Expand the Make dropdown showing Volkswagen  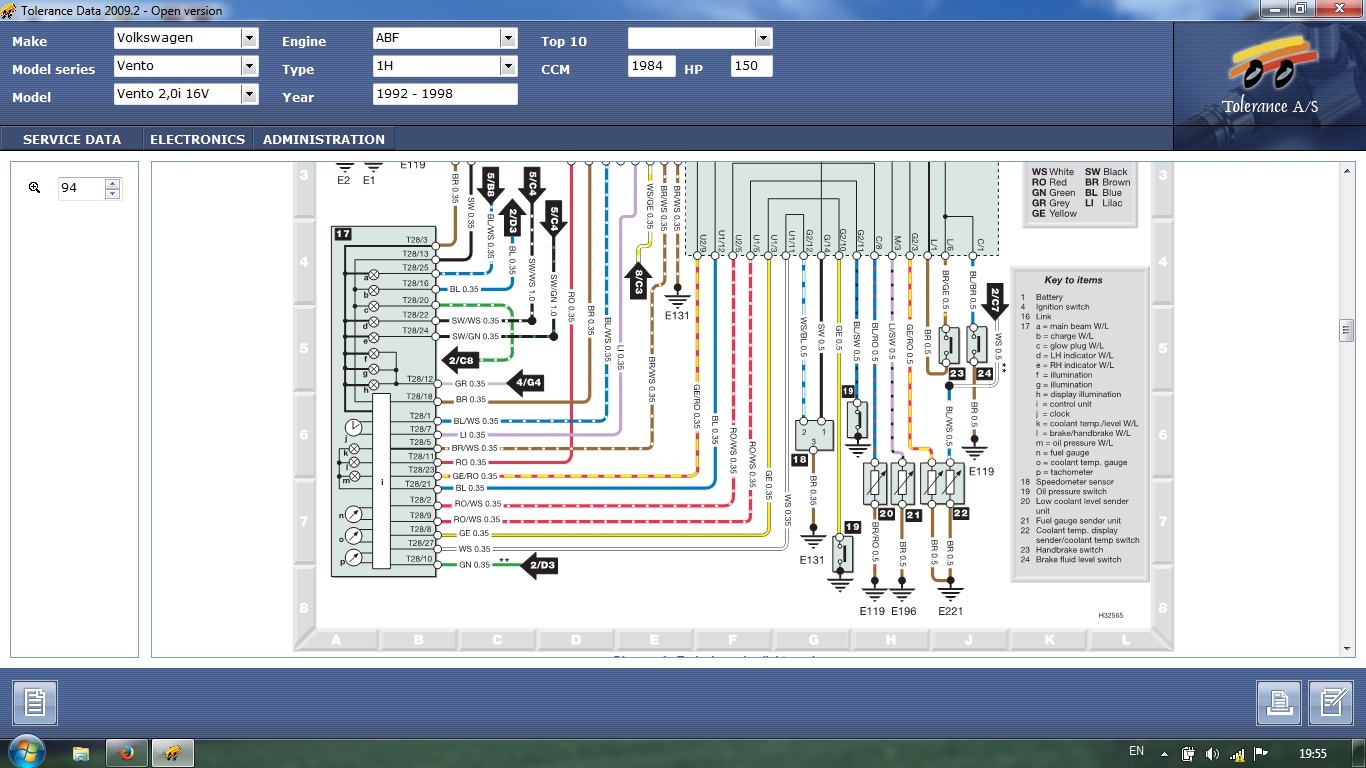(249, 38)
